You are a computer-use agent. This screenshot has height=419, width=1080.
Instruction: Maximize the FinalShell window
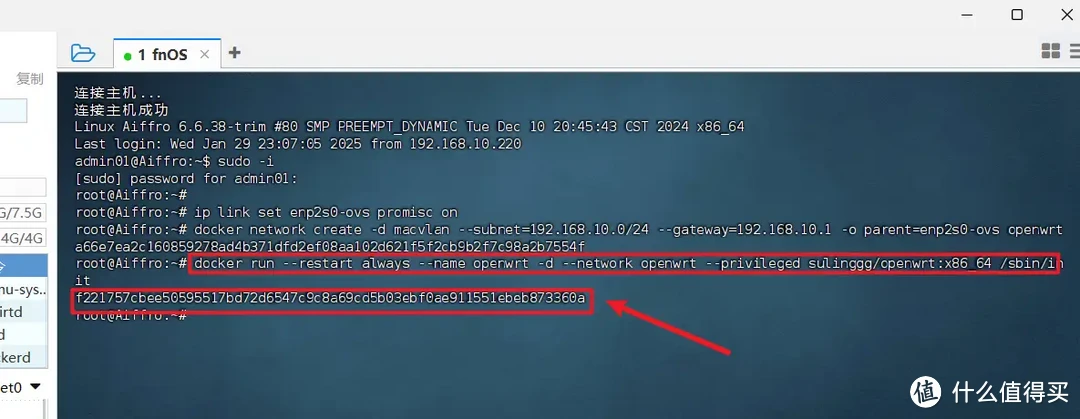[x=1017, y=14]
